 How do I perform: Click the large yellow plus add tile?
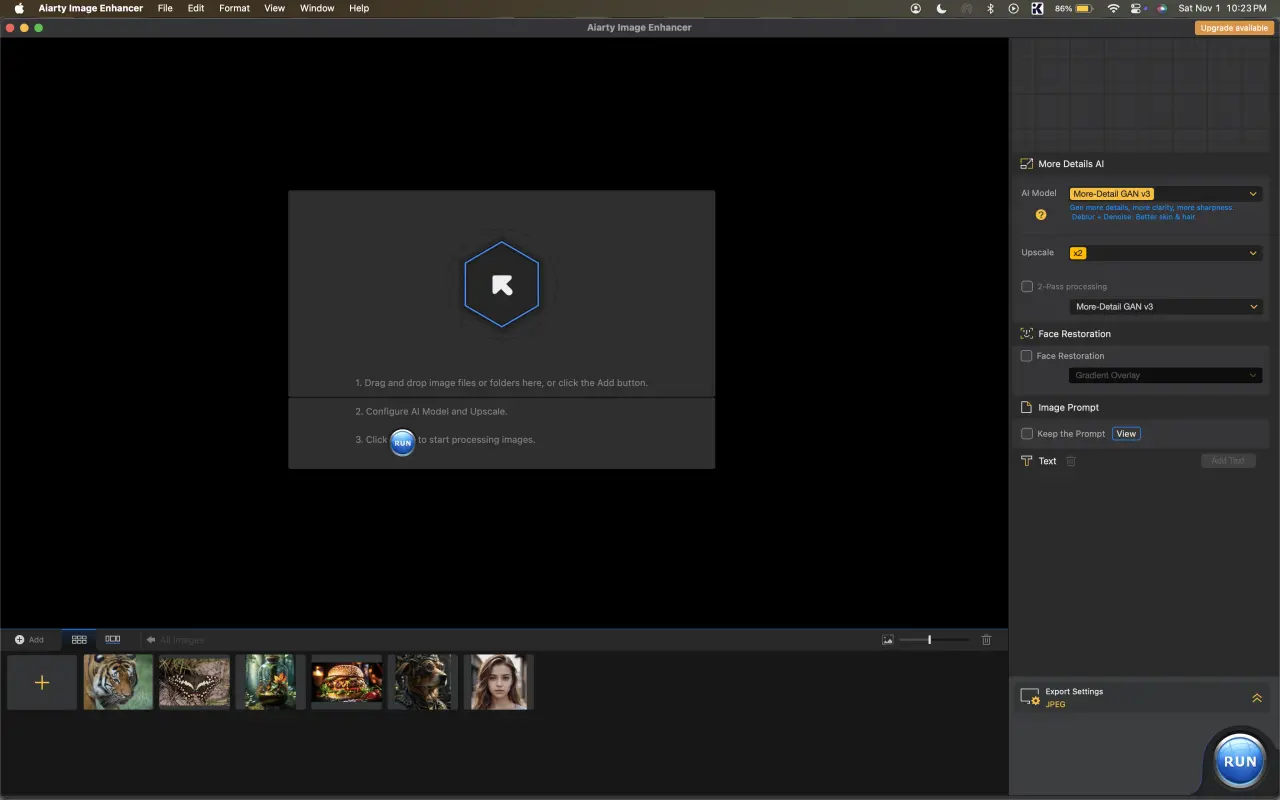pyautogui.click(x=42, y=683)
